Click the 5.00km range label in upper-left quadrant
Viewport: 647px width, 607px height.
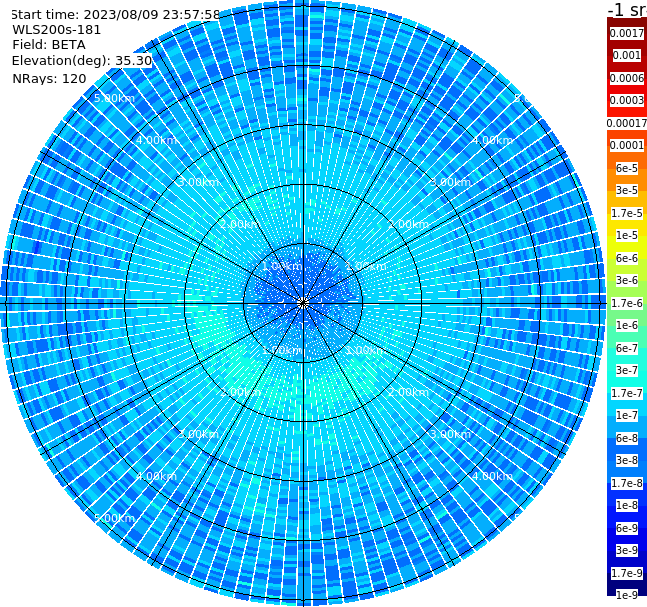114,98
